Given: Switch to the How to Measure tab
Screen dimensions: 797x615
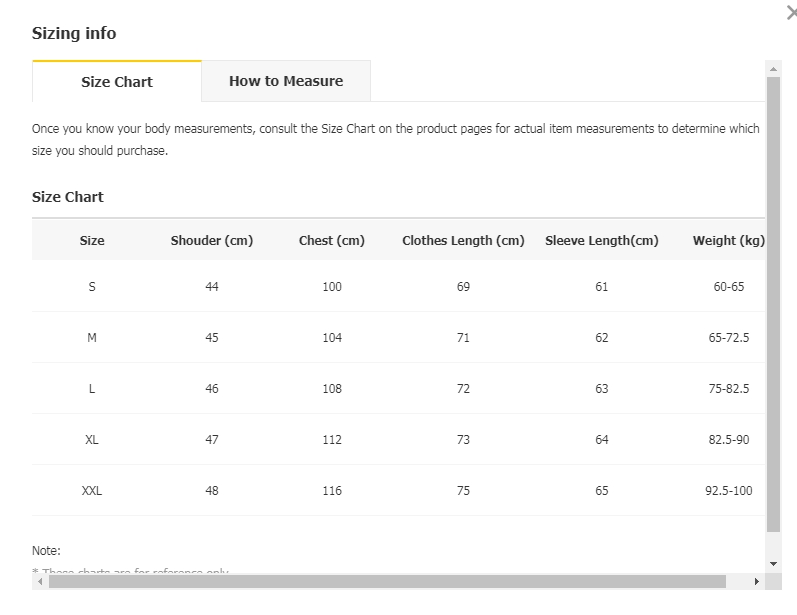Looking at the screenshot, I should coord(286,81).
